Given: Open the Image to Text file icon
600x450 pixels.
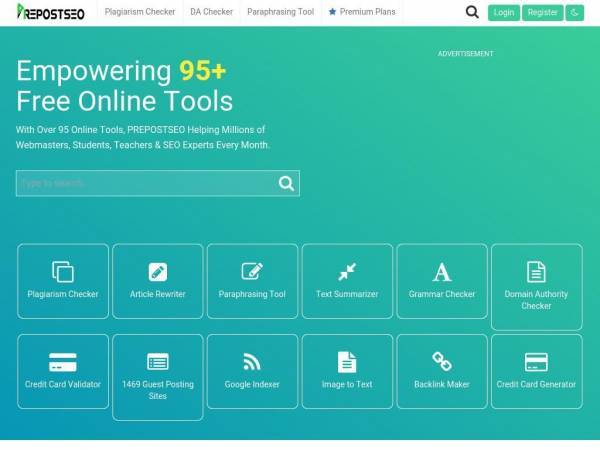Looking at the screenshot, I should (347, 362).
